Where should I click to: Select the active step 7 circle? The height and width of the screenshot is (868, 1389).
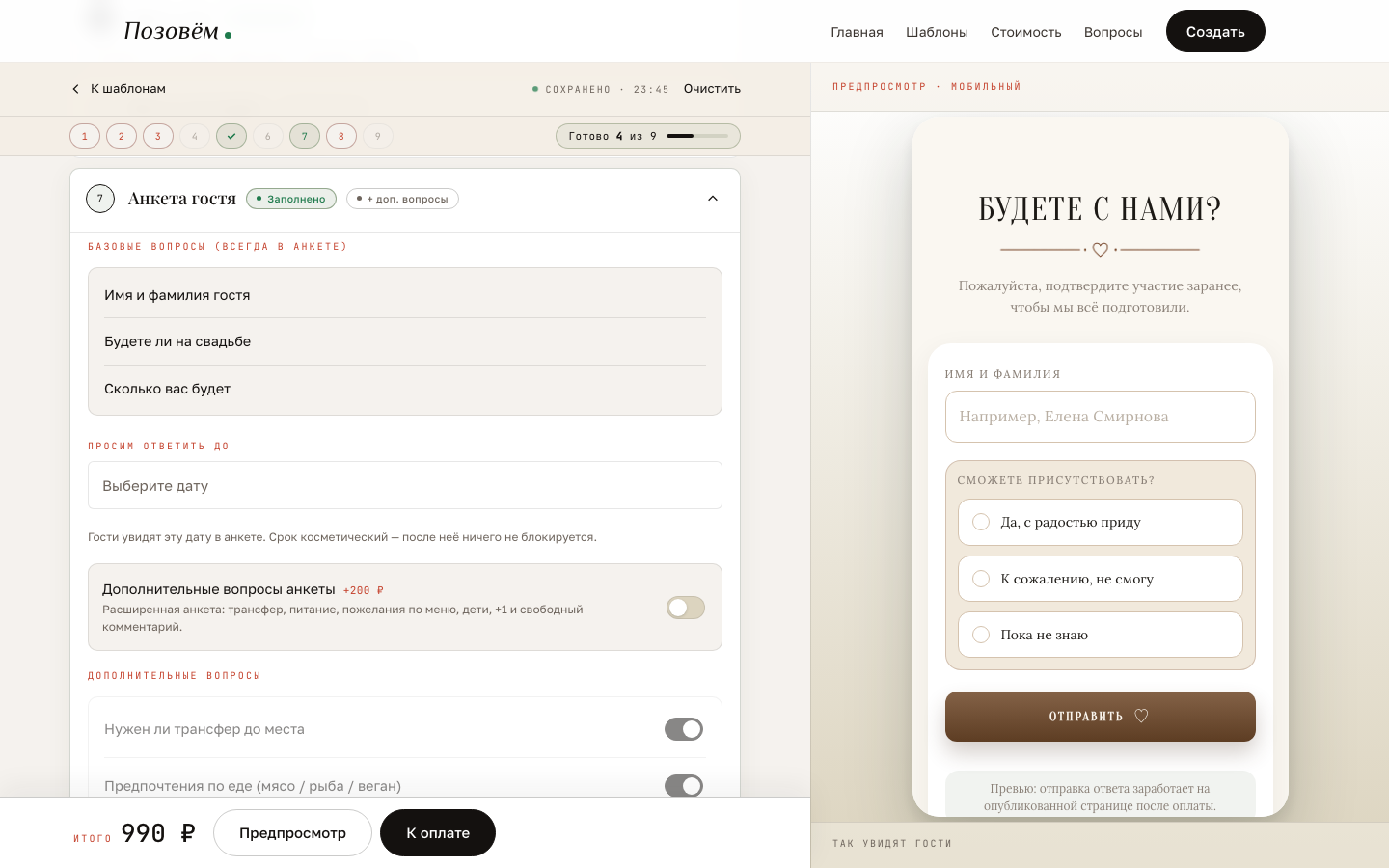305,136
